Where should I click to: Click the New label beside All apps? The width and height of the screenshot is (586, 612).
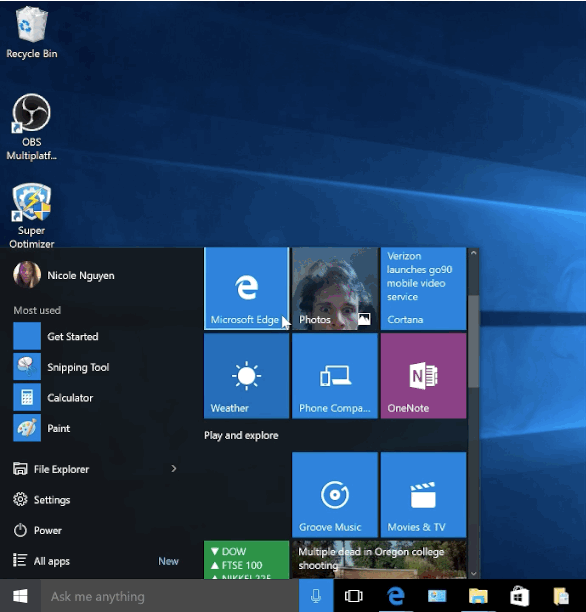click(x=168, y=561)
